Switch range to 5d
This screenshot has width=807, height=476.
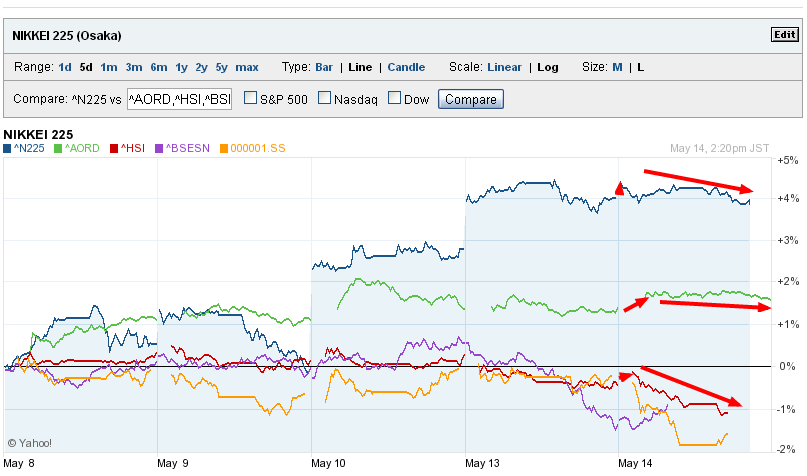point(87,68)
